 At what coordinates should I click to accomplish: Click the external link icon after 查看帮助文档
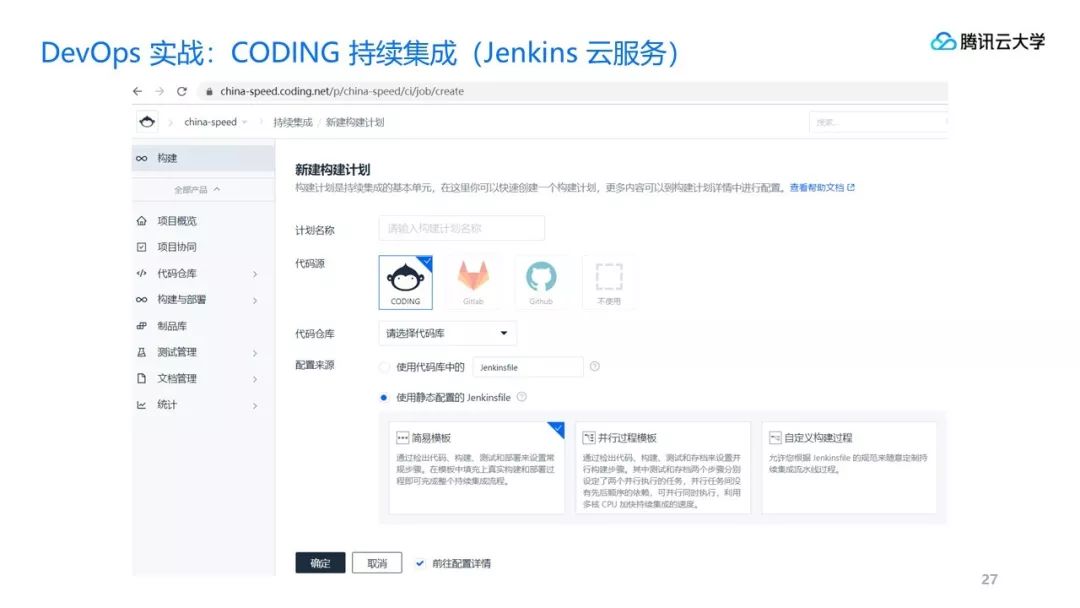coord(851,187)
